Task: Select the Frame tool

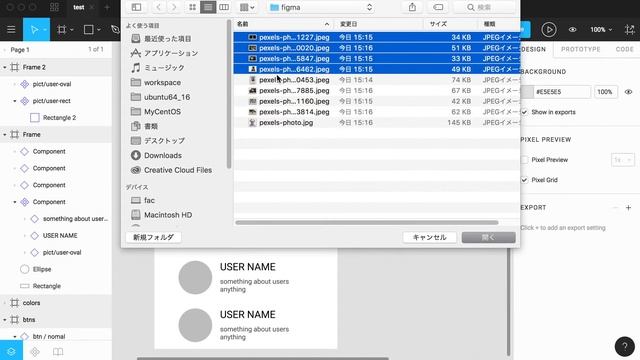Action: (62, 29)
